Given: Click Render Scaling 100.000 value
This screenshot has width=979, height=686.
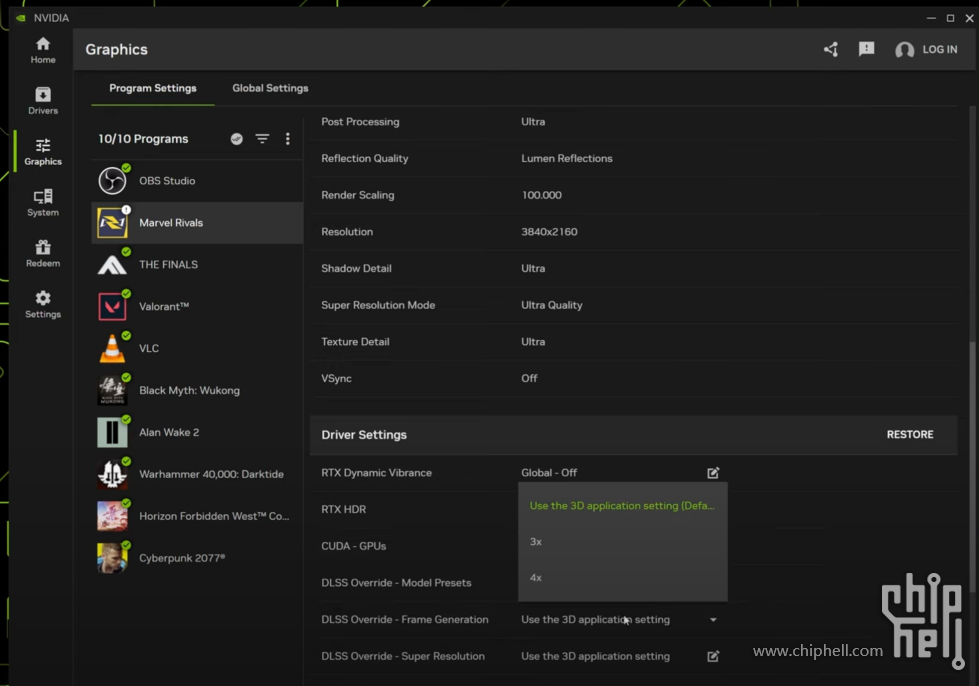Looking at the screenshot, I should pos(541,195).
